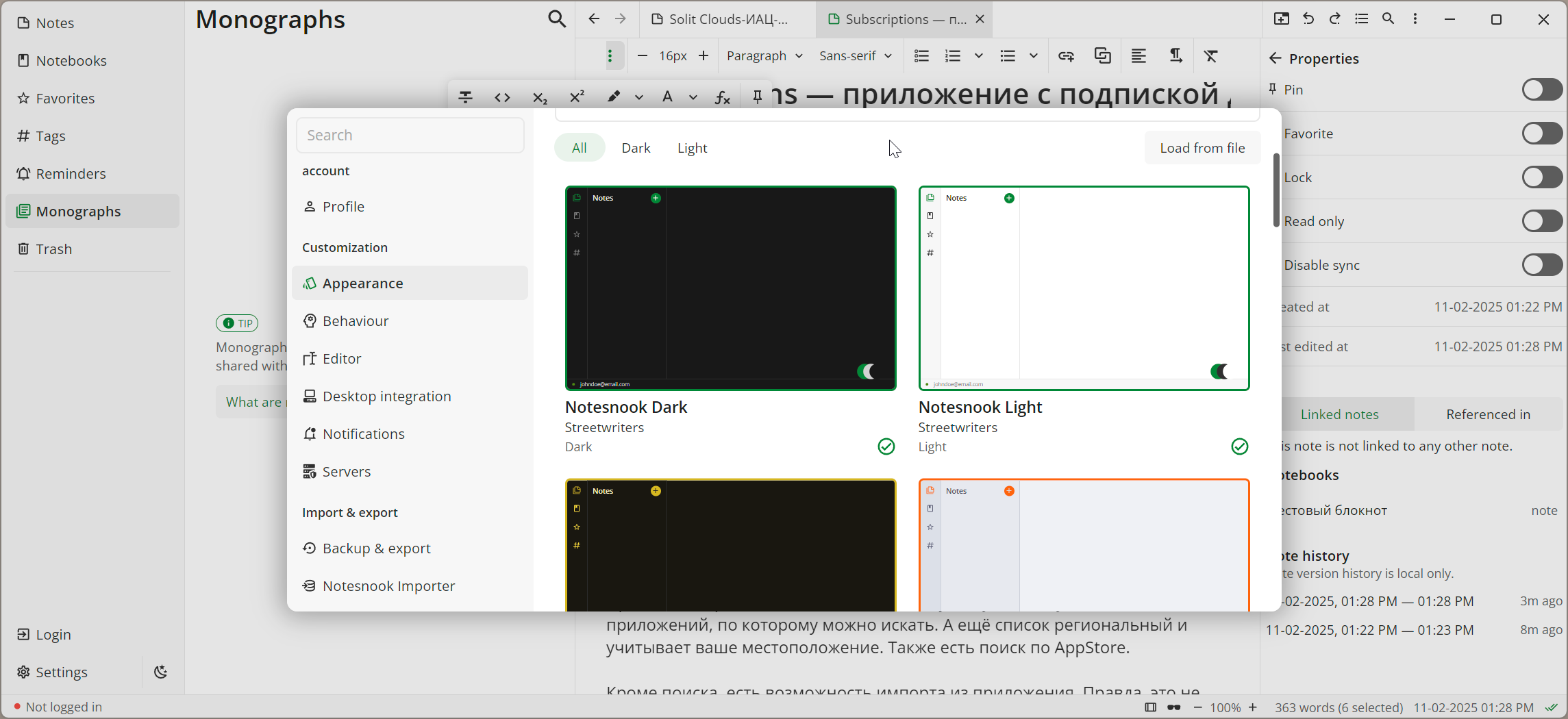This screenshot has width=1568, height=719.
Task: Open search in Monographs header
Action: tap(557, 19)
